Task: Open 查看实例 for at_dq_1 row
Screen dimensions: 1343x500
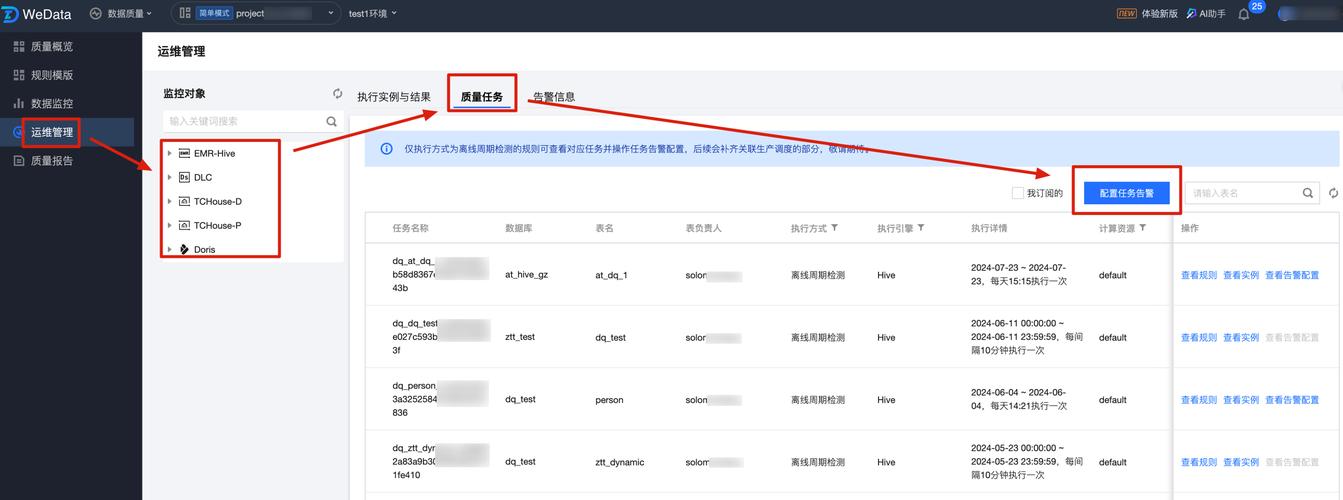Action: tap(1241, 275)
